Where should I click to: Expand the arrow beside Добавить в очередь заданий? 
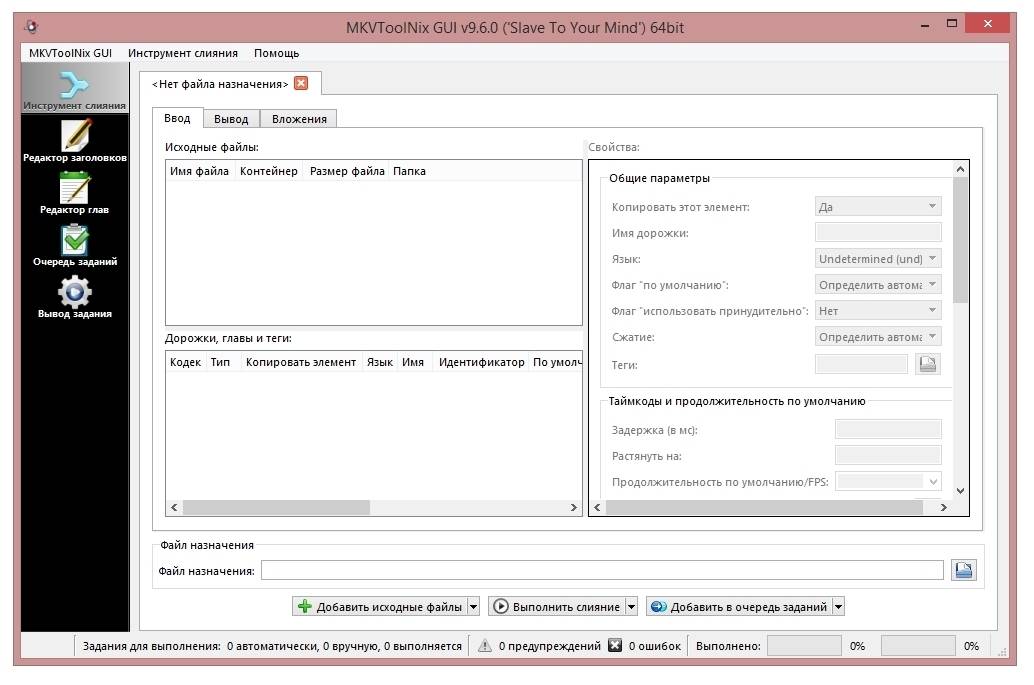pyautogui.click(x=838, y=607)
